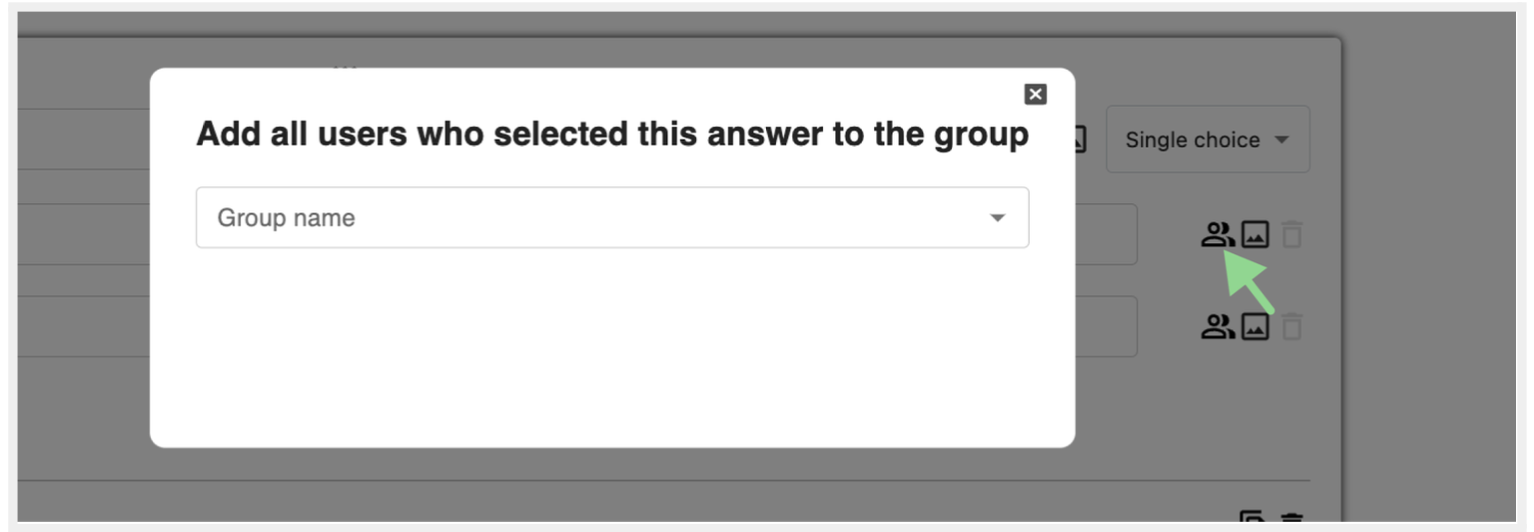1534x532 pixels.
Task: Click the Group name placeholder text
Action: coord(286,218)
